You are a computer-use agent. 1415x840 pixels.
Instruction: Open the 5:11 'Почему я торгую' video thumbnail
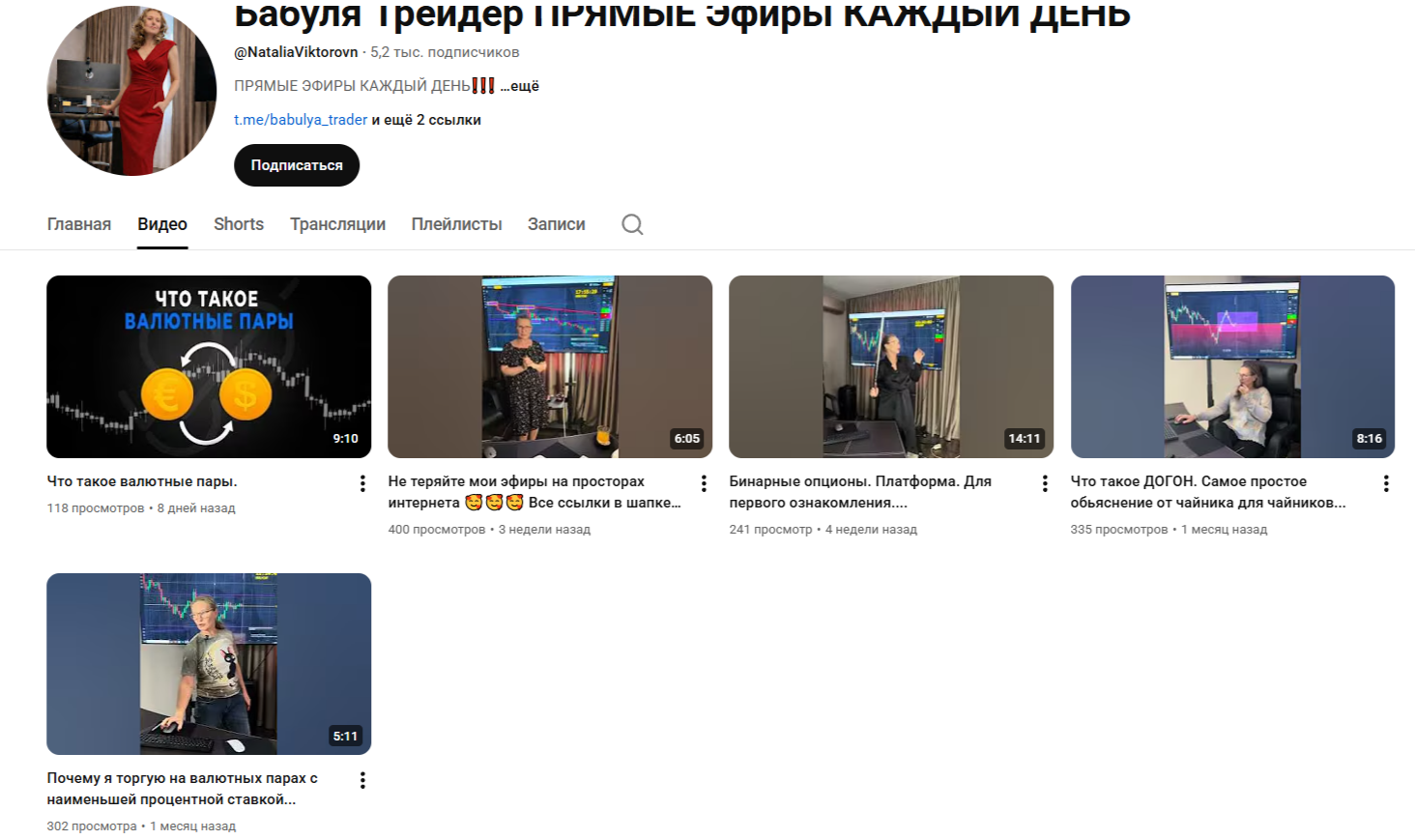click(209, 663)
